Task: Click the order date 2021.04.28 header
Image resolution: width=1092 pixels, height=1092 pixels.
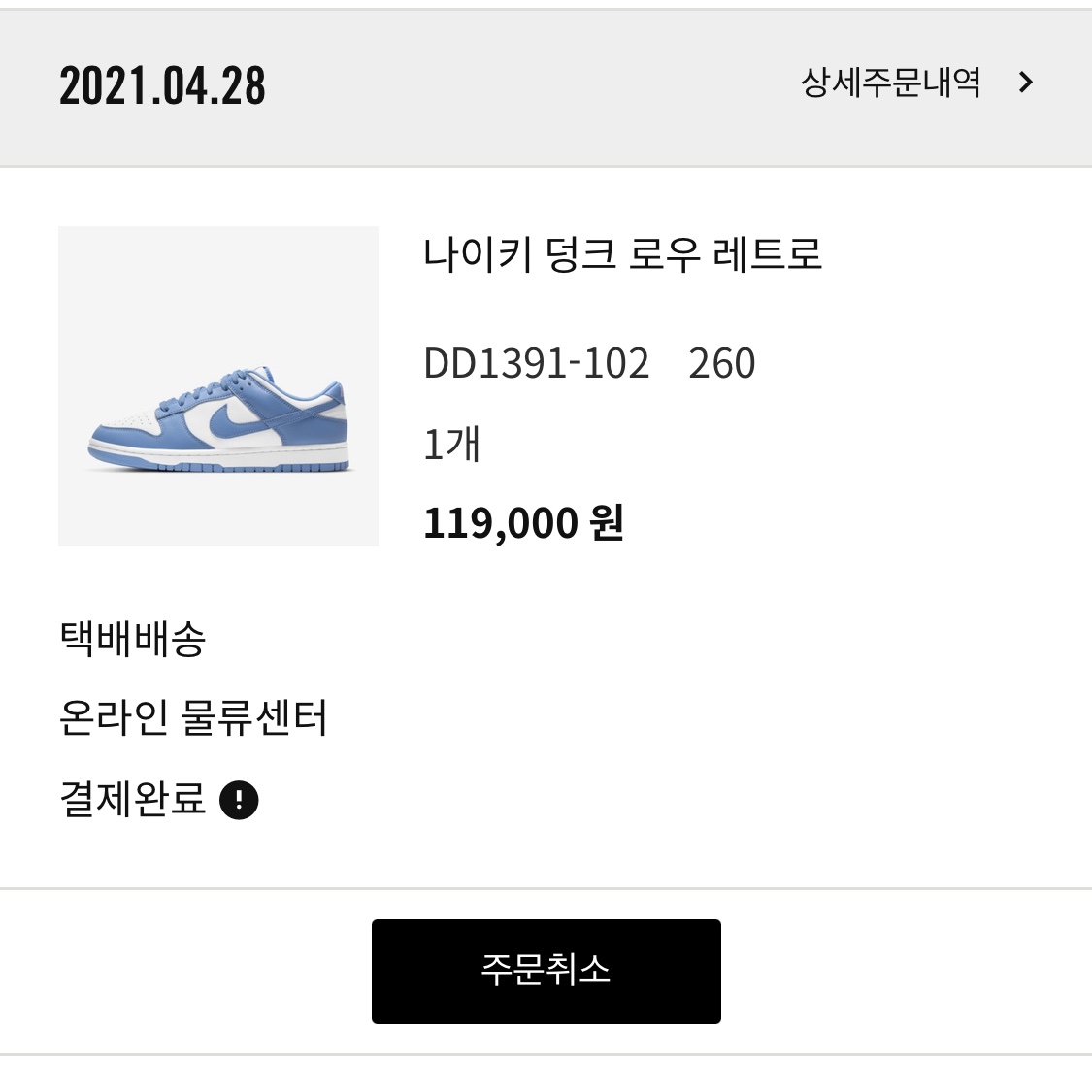Action: coord(162,85)
